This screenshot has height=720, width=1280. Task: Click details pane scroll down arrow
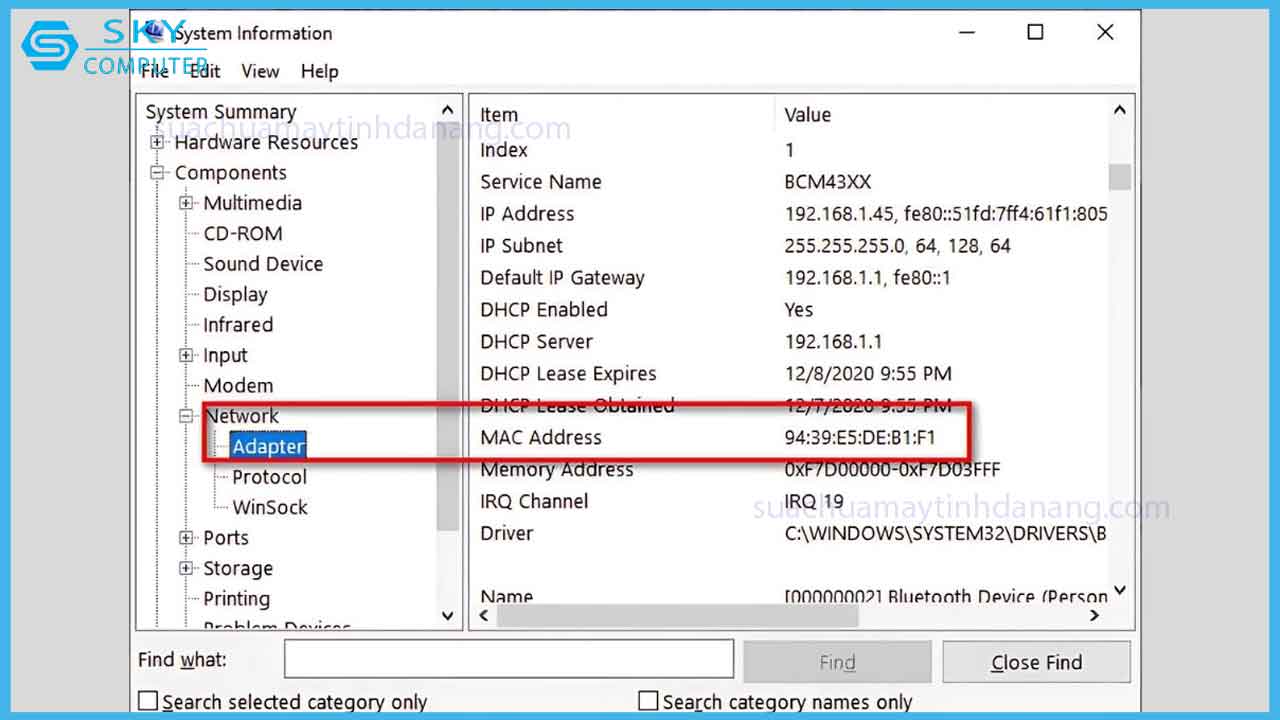(x=1119, y=591)
